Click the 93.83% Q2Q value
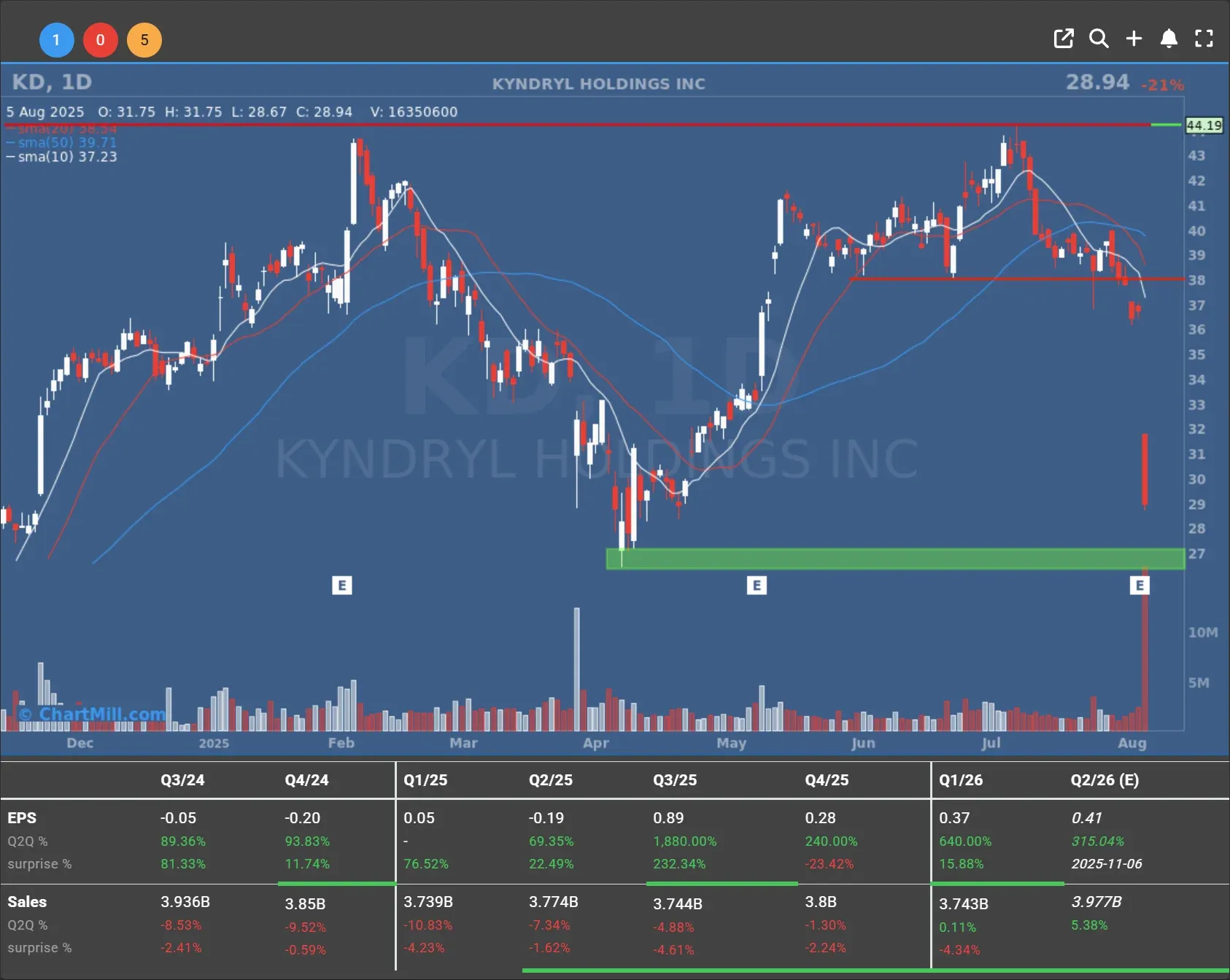The height and width of the screenshot is (980, 1230). tap(307, 841)
